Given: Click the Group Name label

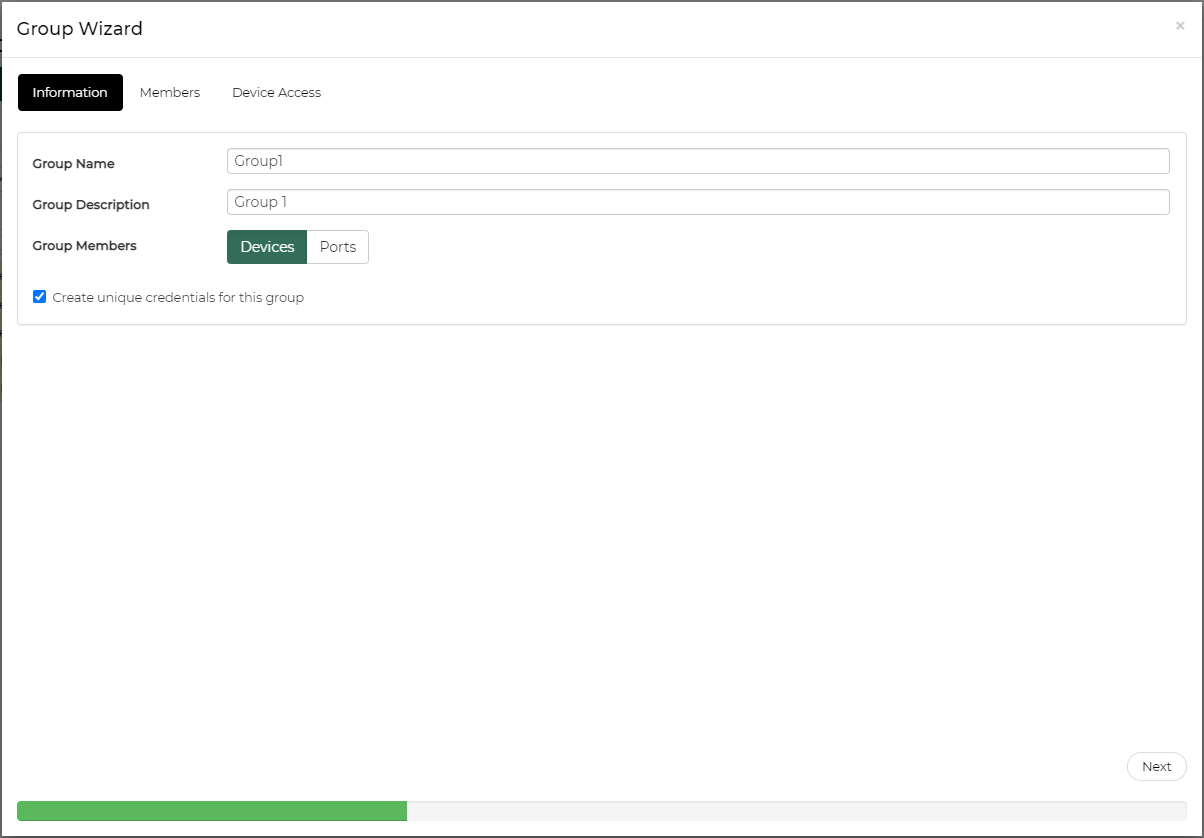Looking at the screenshot, I should click(x=73, y=164).
